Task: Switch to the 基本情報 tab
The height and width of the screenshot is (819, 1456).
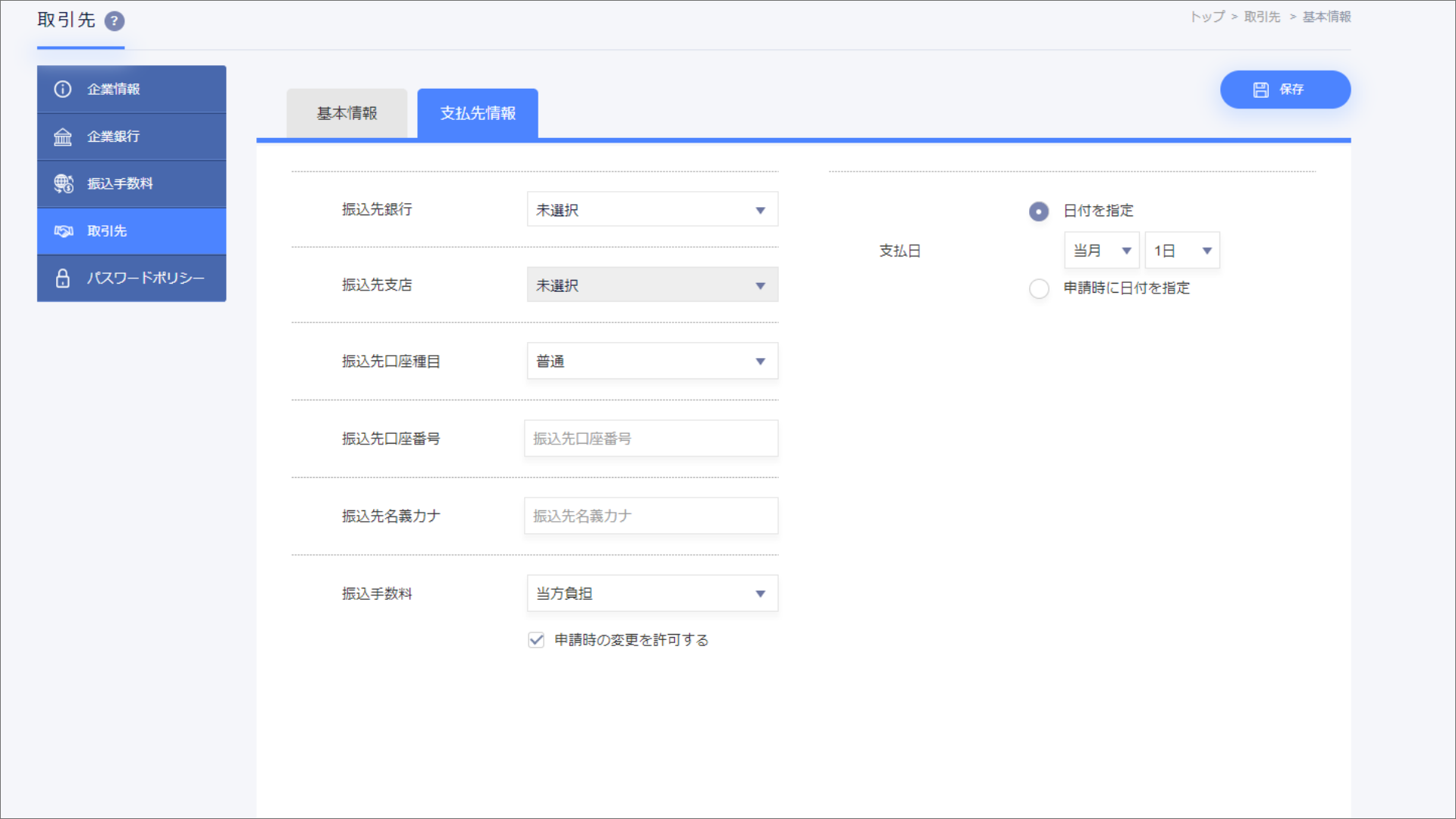Action: tap(347, 114)
